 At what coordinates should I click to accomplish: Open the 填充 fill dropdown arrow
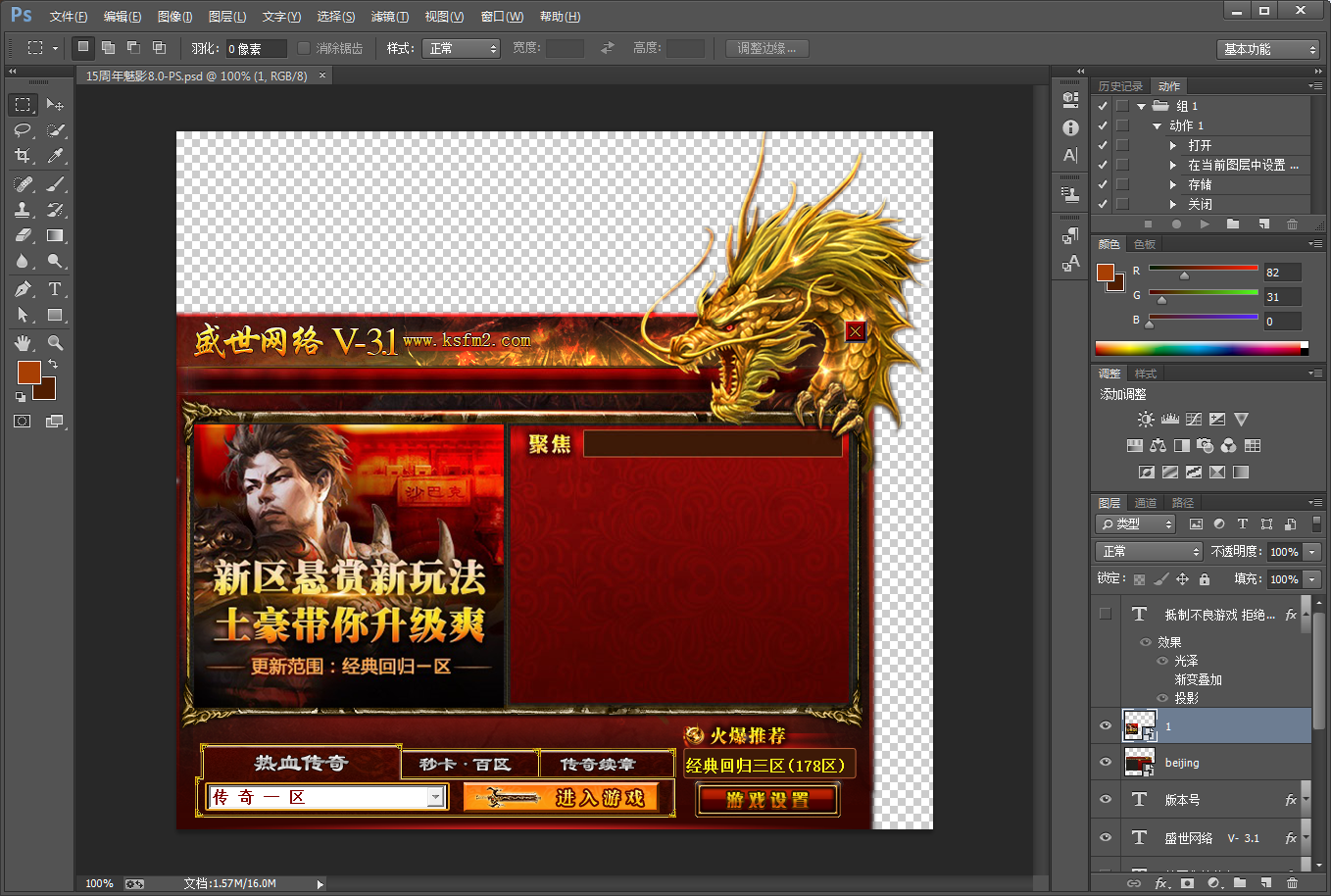tap(1313, 579)
